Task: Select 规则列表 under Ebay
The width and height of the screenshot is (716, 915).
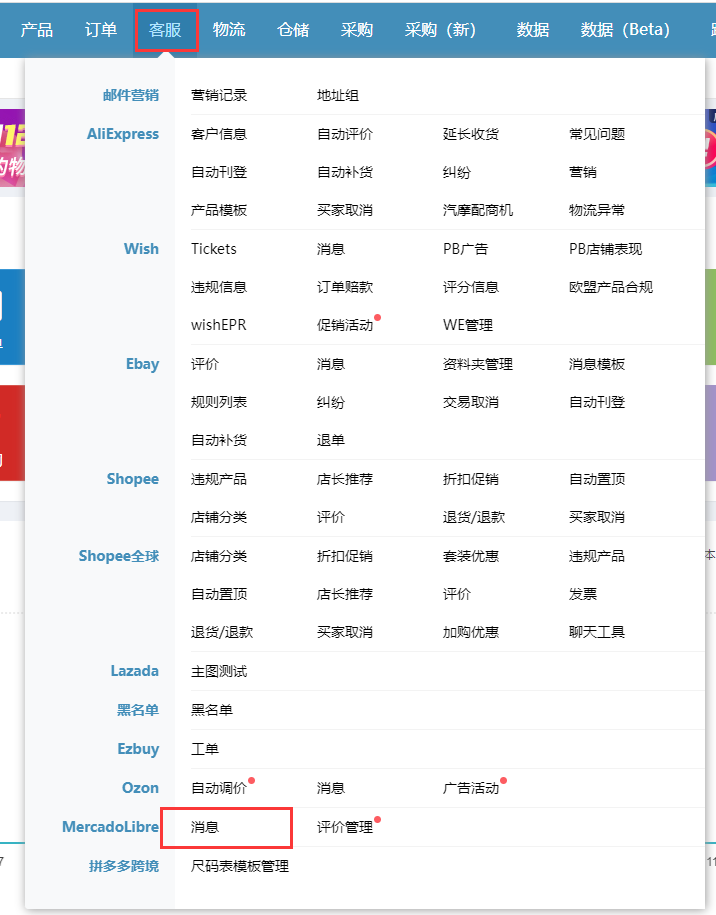Action: (x=219, y=402)
